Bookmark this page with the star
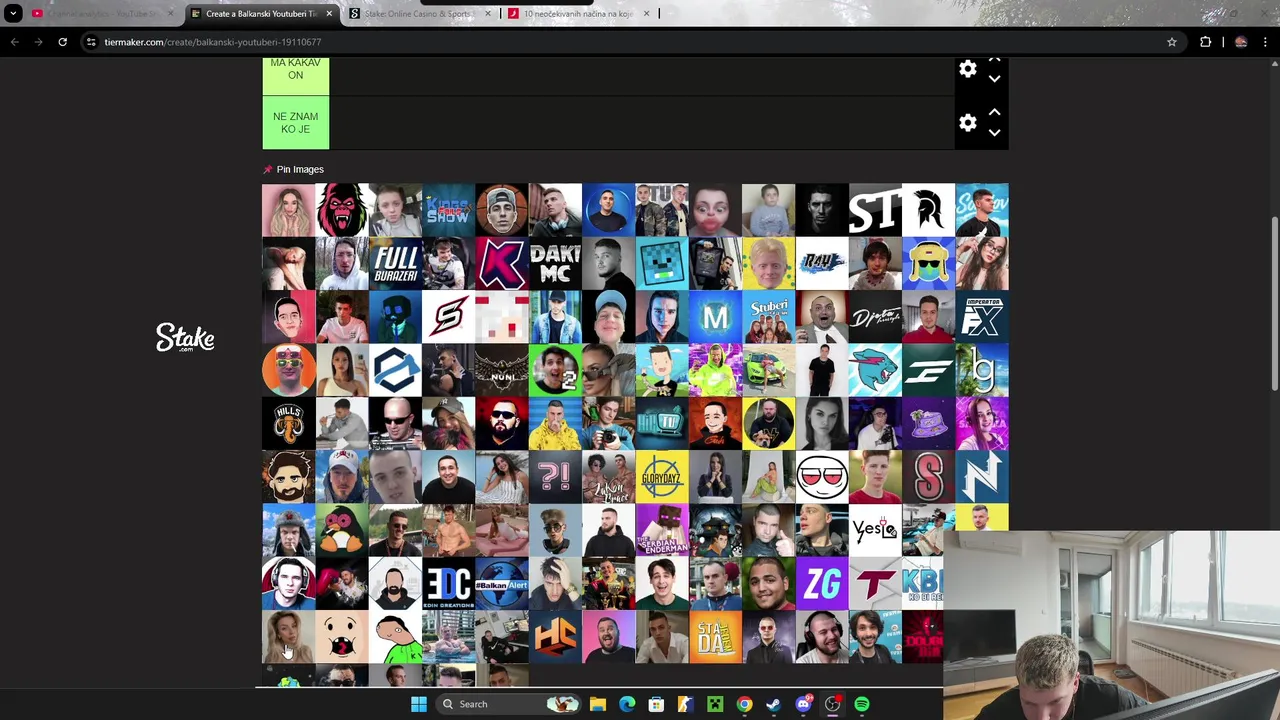The image size is (1280, 720). point(1171,42)
